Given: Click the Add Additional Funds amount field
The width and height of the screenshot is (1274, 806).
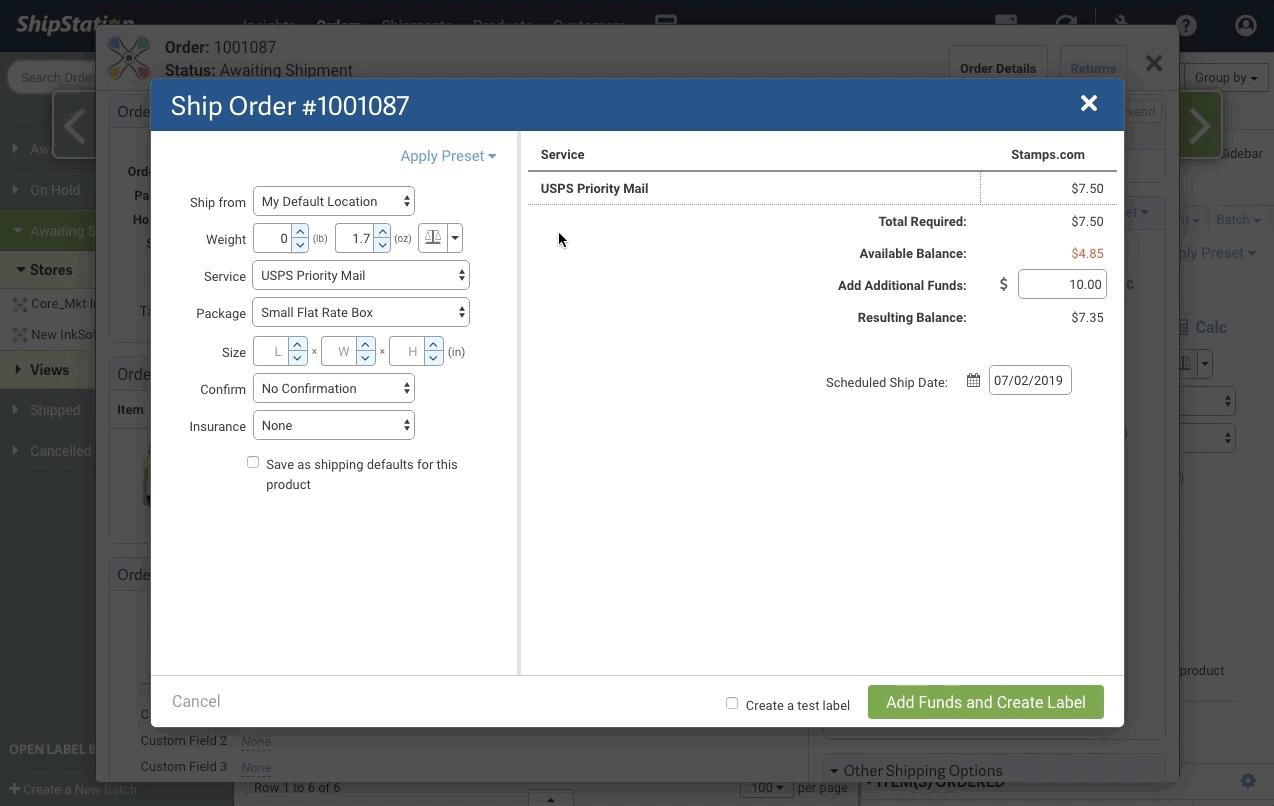Looking at the screenshot, I should (x=1062, y=284).
